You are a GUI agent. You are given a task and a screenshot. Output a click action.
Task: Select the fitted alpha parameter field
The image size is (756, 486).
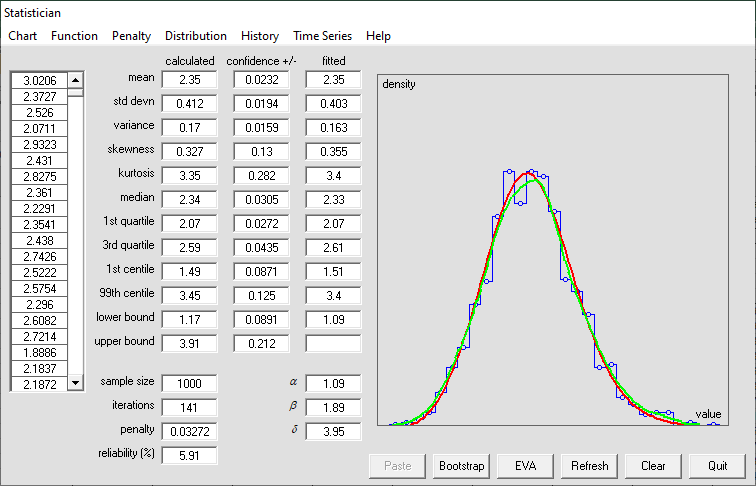[x=333, y=384]
